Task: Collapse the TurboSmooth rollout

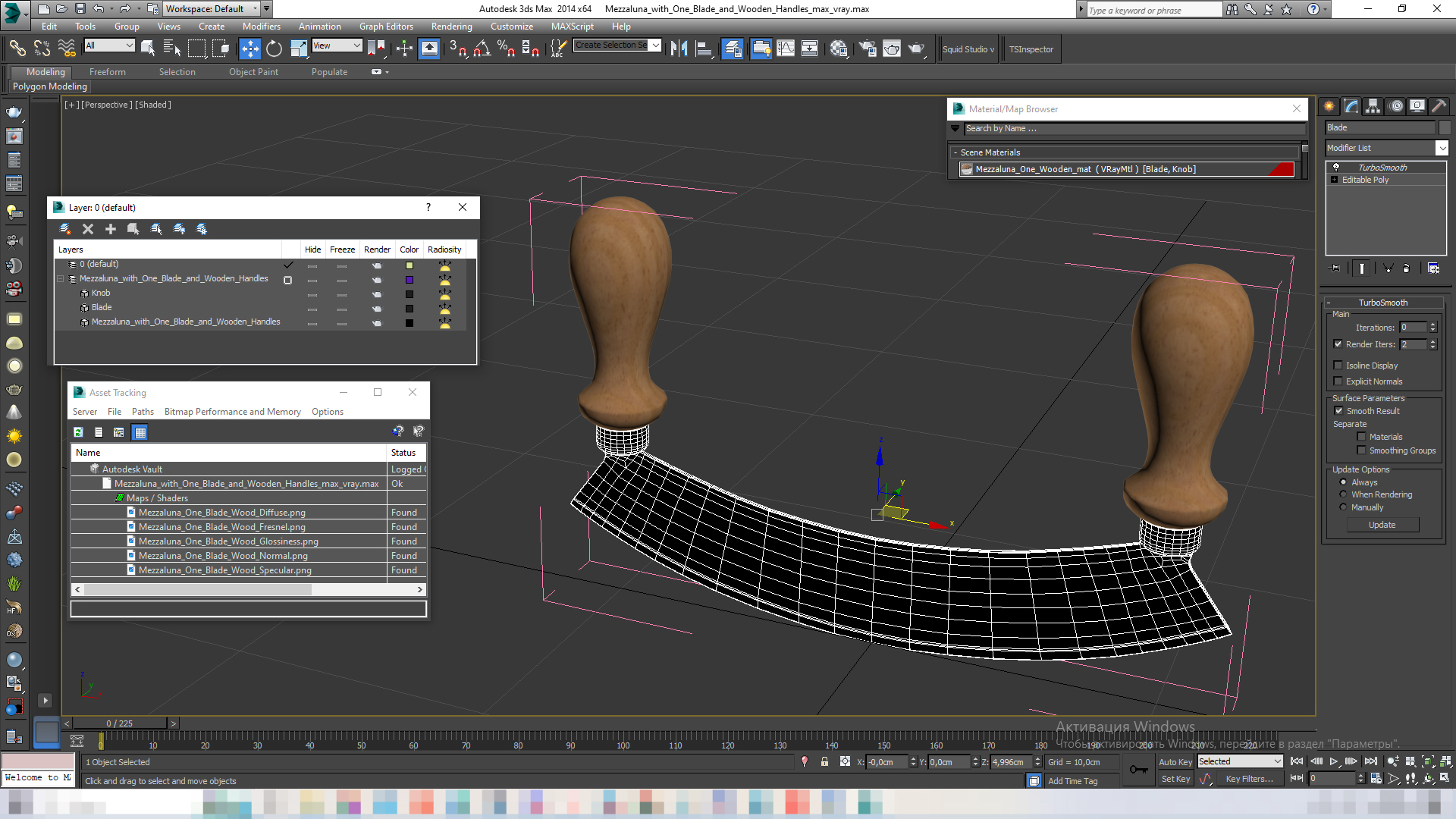Action: tap(1382, 303)
